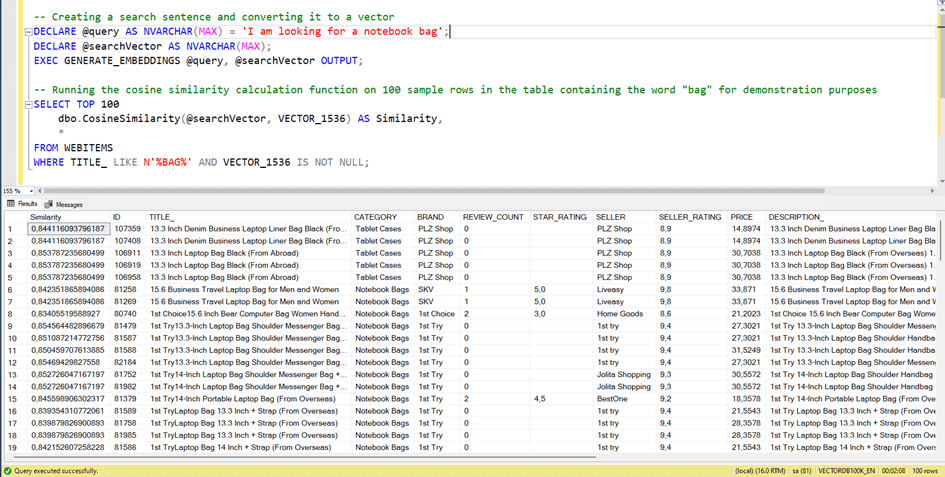945x477 pixels.
Task: Click the query success status icon
Action: (x=8, y=470)
